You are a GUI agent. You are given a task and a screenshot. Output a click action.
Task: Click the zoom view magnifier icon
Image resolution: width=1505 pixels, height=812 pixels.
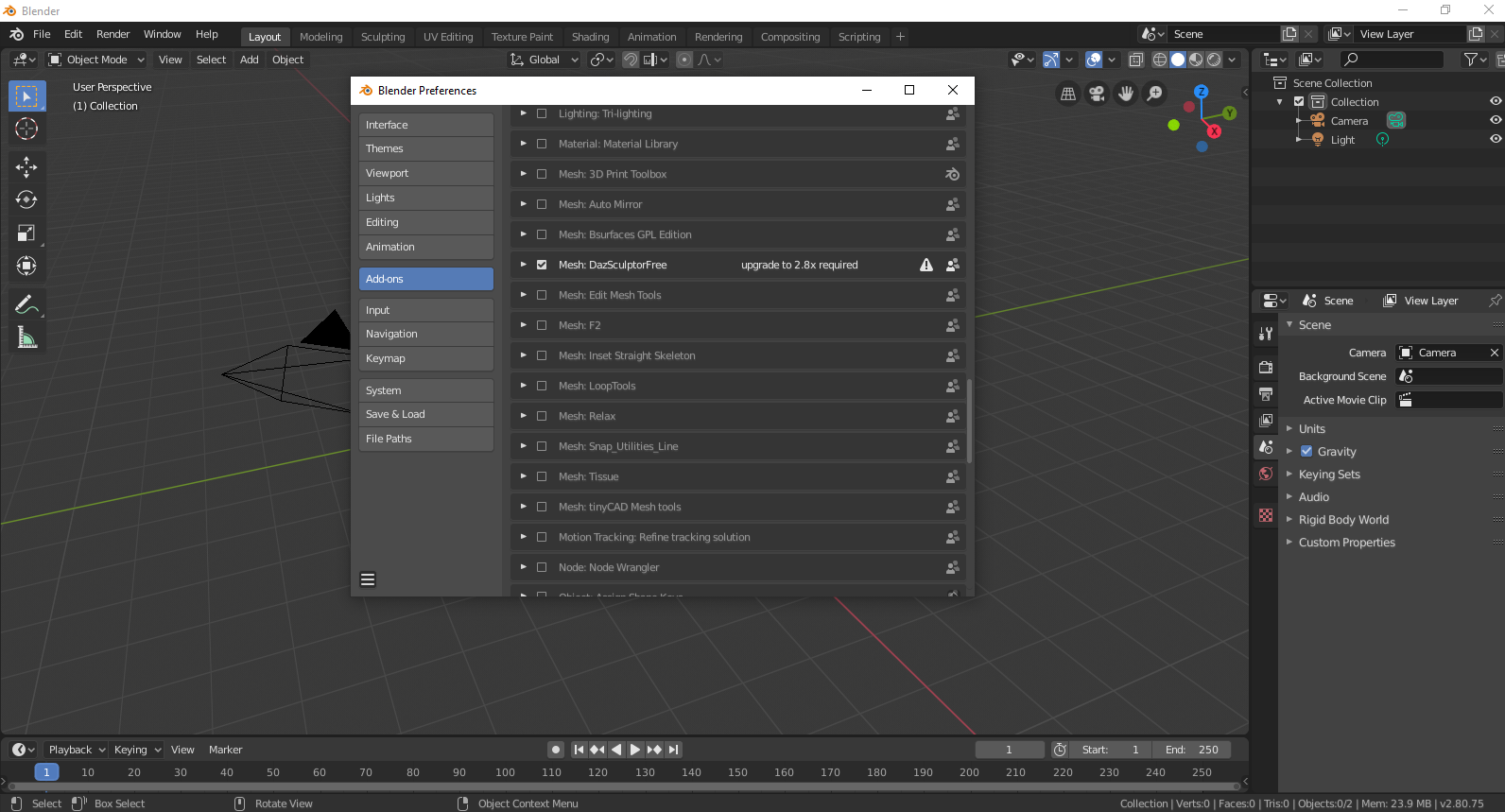1154,94
